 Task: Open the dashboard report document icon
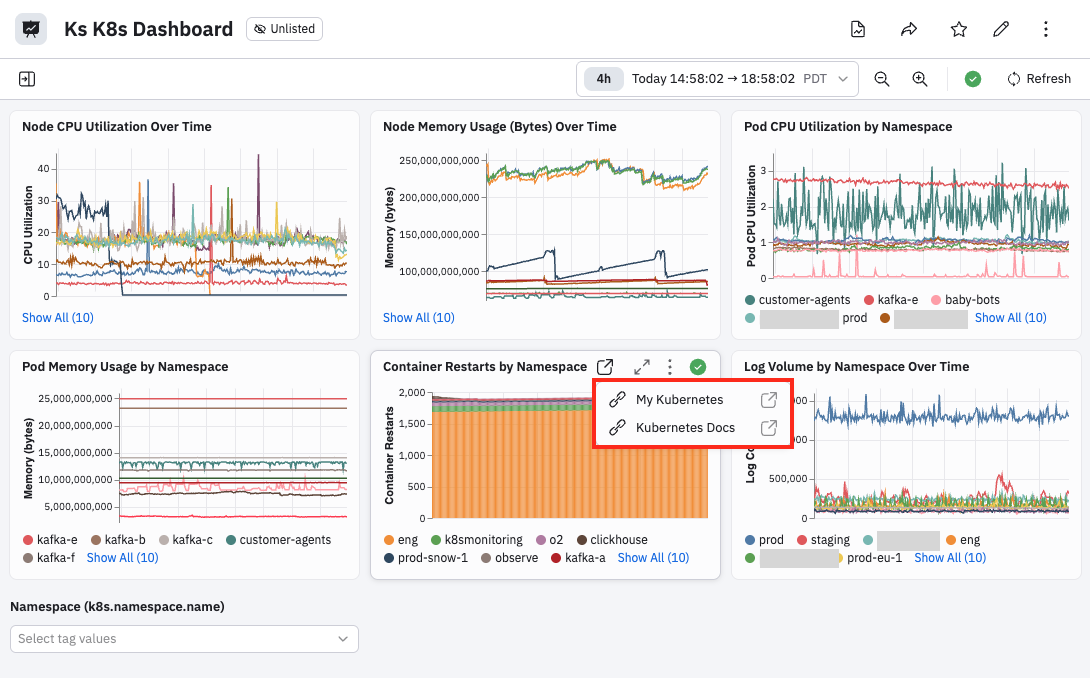coord(858,29)
